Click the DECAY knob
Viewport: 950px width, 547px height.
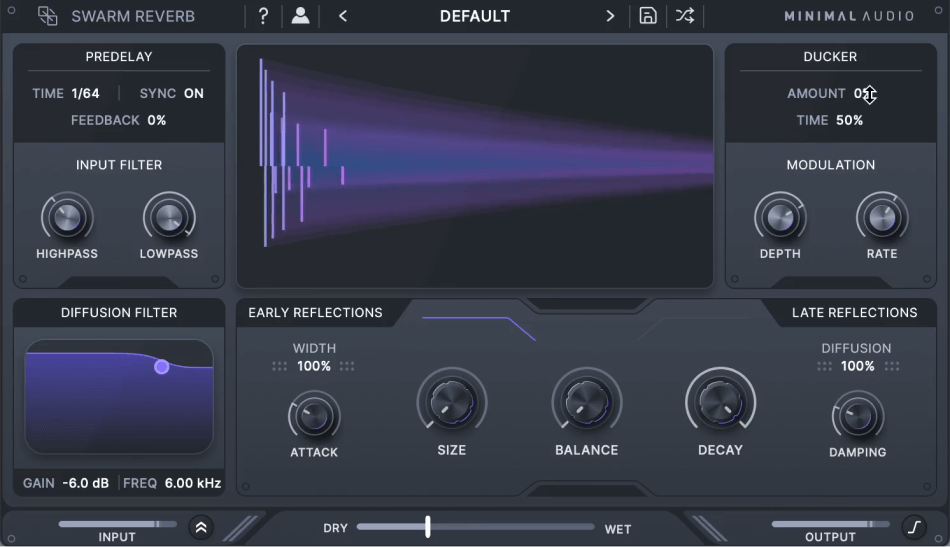[x=720, y=402]
